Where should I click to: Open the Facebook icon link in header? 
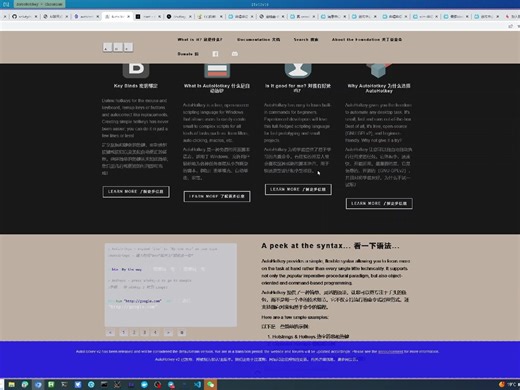click(215, 54)
